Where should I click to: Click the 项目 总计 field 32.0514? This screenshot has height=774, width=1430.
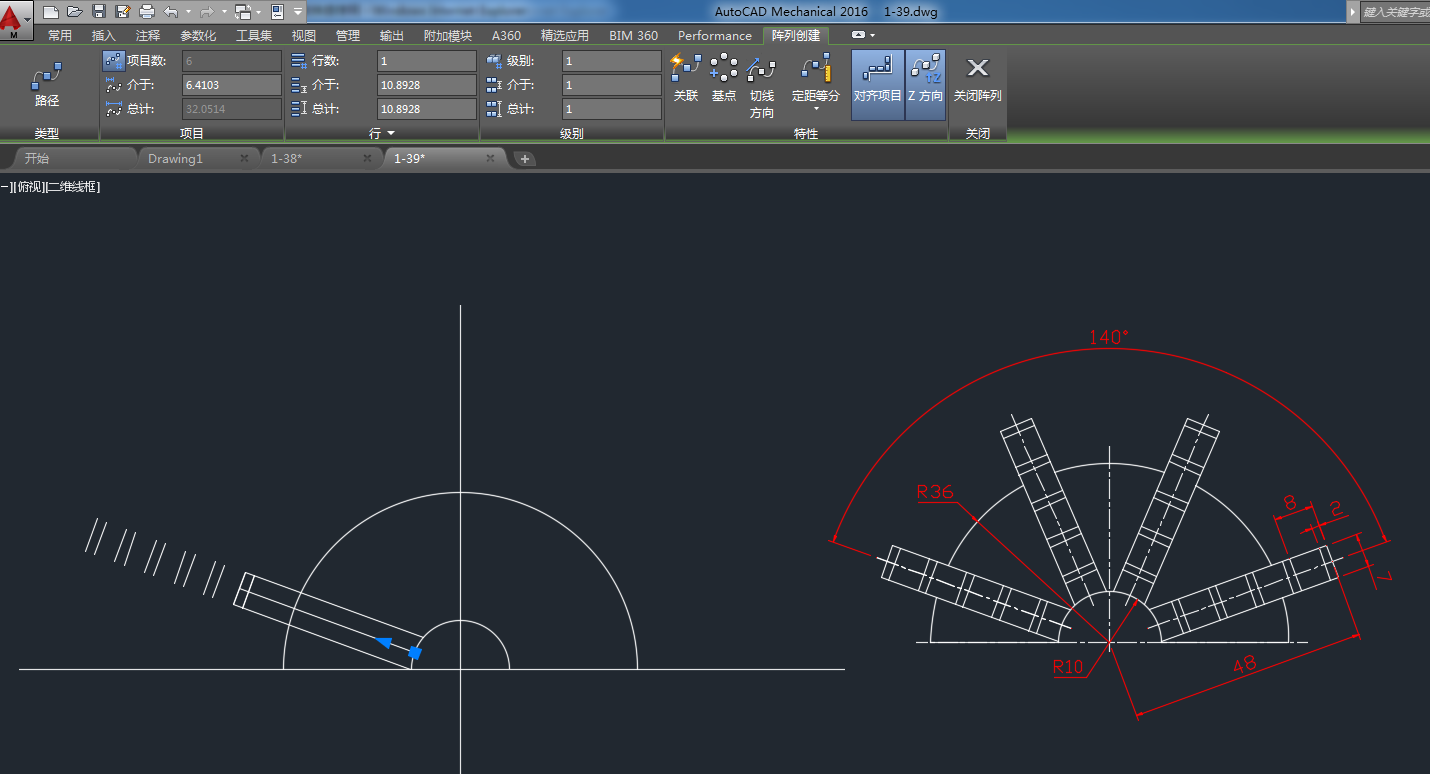[x=232, y=109]
